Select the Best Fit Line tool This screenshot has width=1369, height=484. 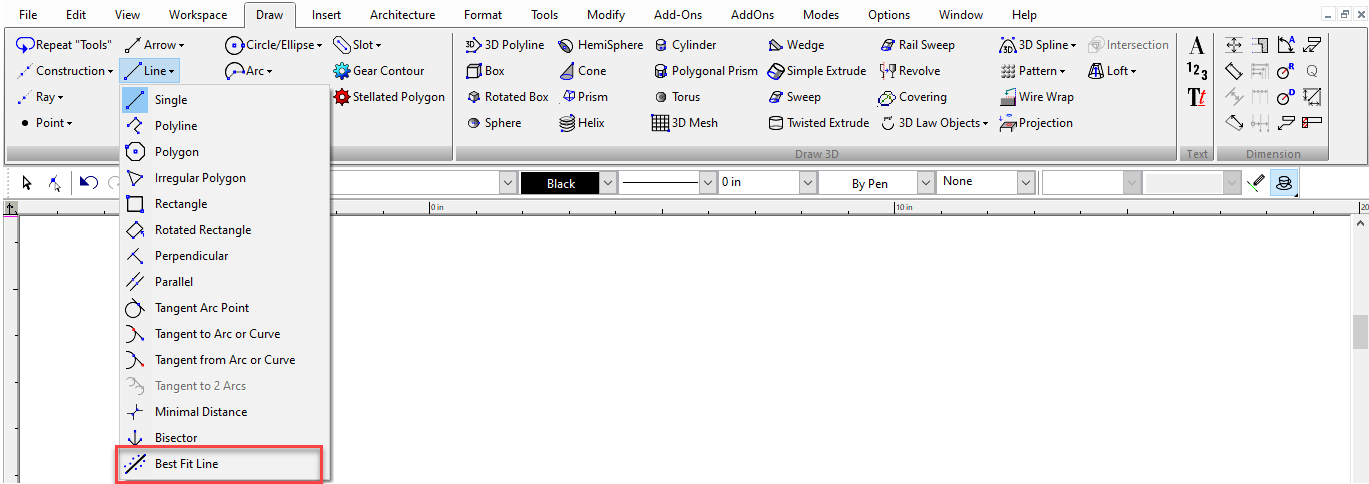(224, 464)
